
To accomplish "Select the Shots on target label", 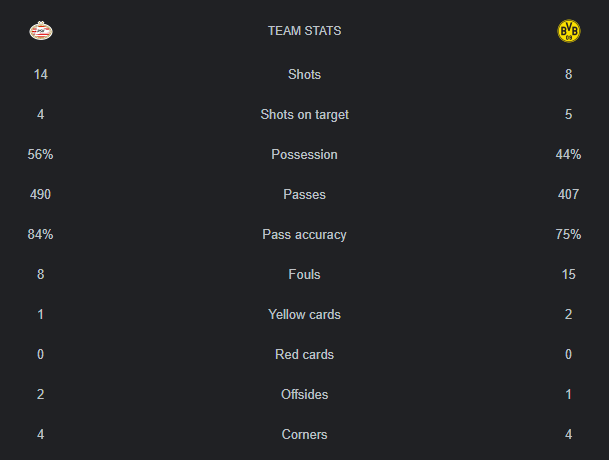I will coord(304,114).
